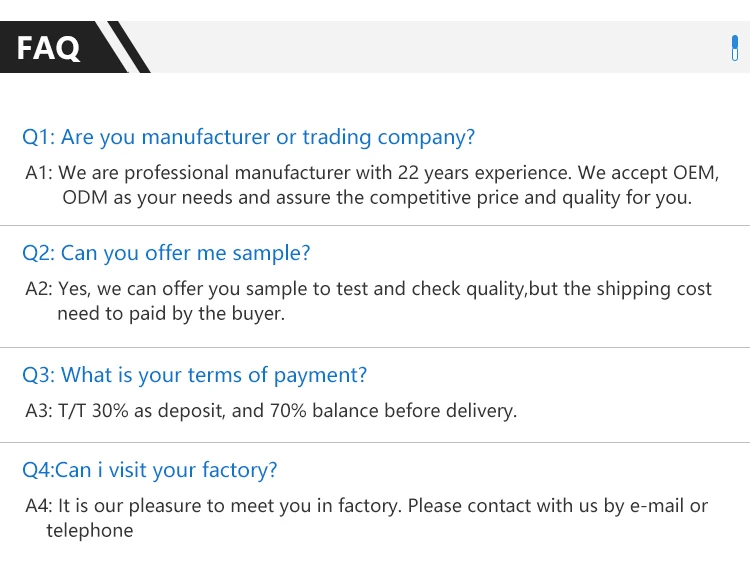Click "ODM" at start of A1's second line
Image resolution: width=750 pixels, height=578 pixels.
(x=84, y=197)
